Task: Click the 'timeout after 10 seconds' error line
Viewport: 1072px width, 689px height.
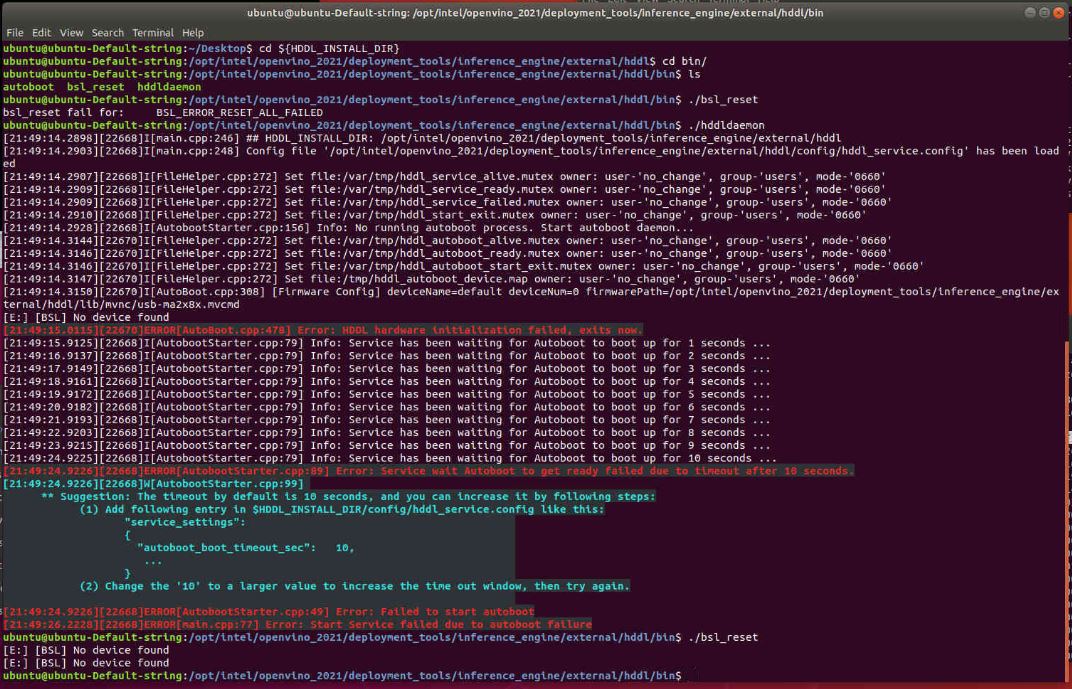Action: [x=429, y=471]
